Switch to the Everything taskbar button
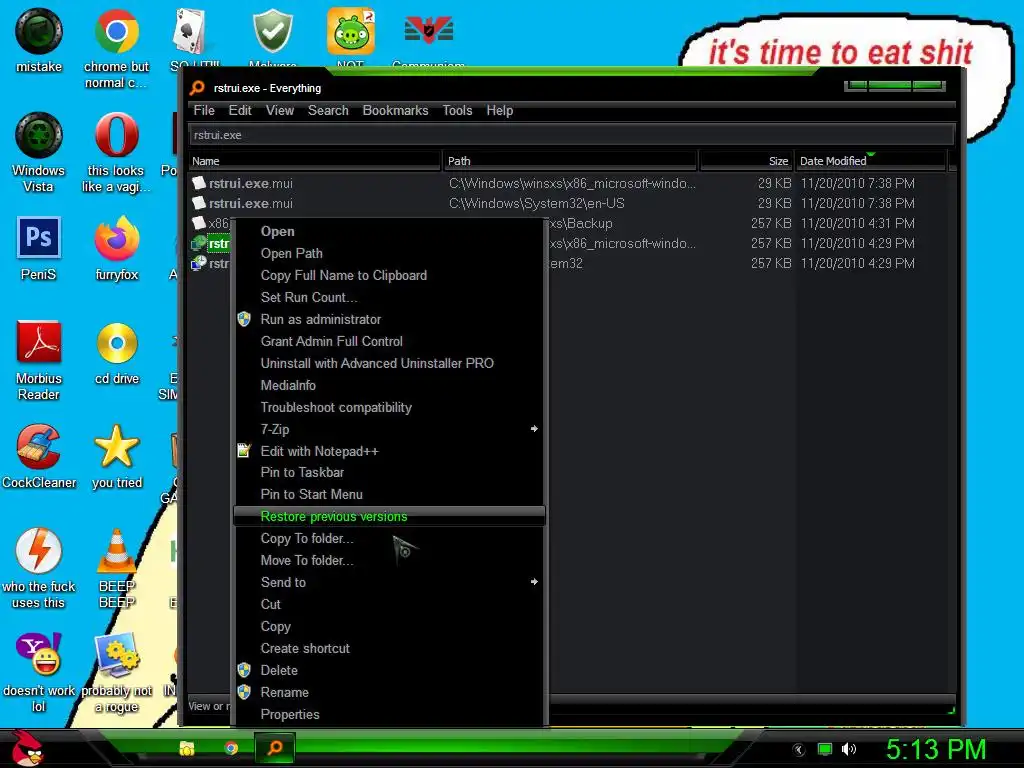Screen dimensions: 1024x768 tap(275, 748)
